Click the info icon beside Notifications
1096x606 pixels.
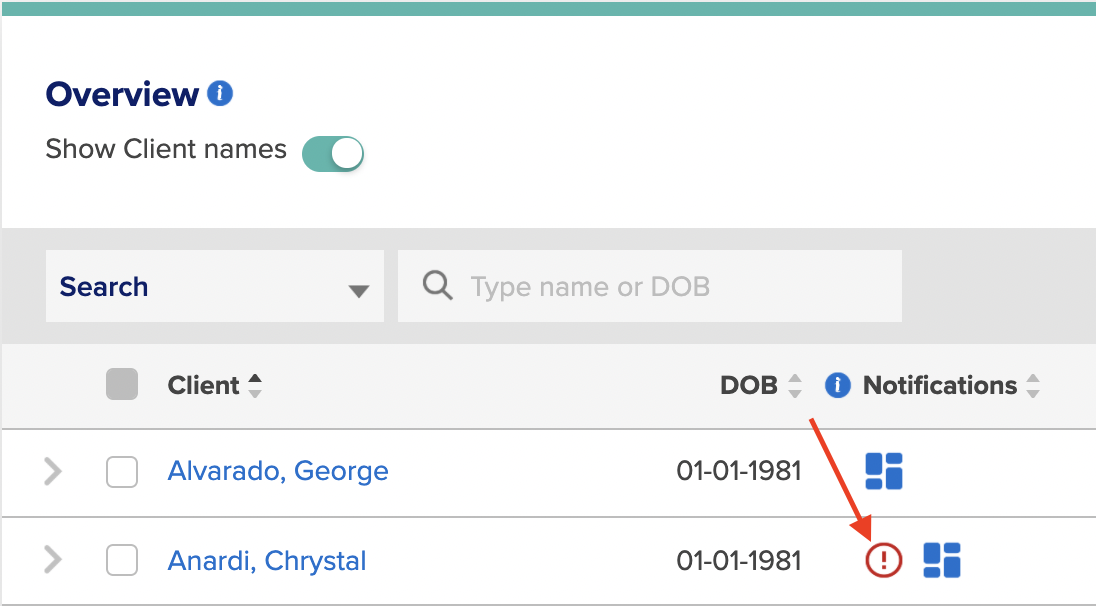[837, 385]
